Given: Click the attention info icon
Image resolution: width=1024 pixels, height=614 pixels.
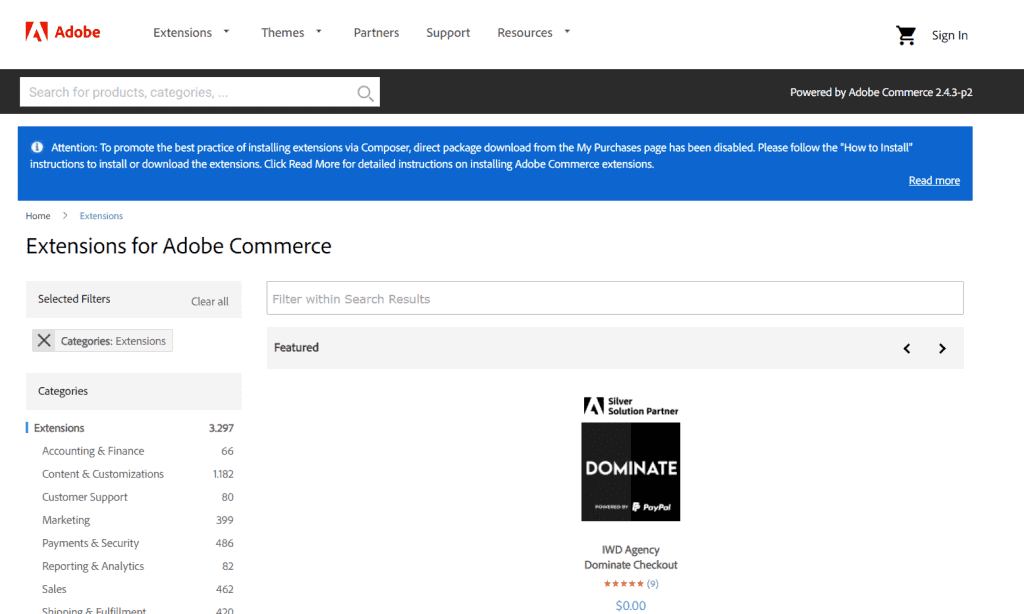Looking at the screenshot, I should coord(37,147).
